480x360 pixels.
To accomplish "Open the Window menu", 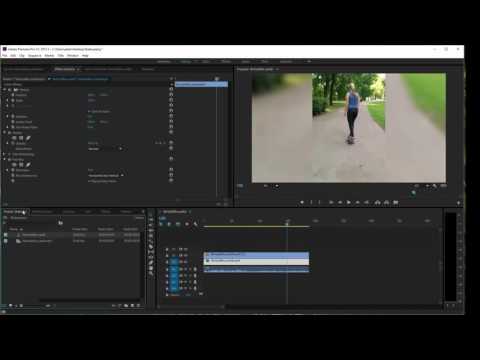I will [73, 55].
